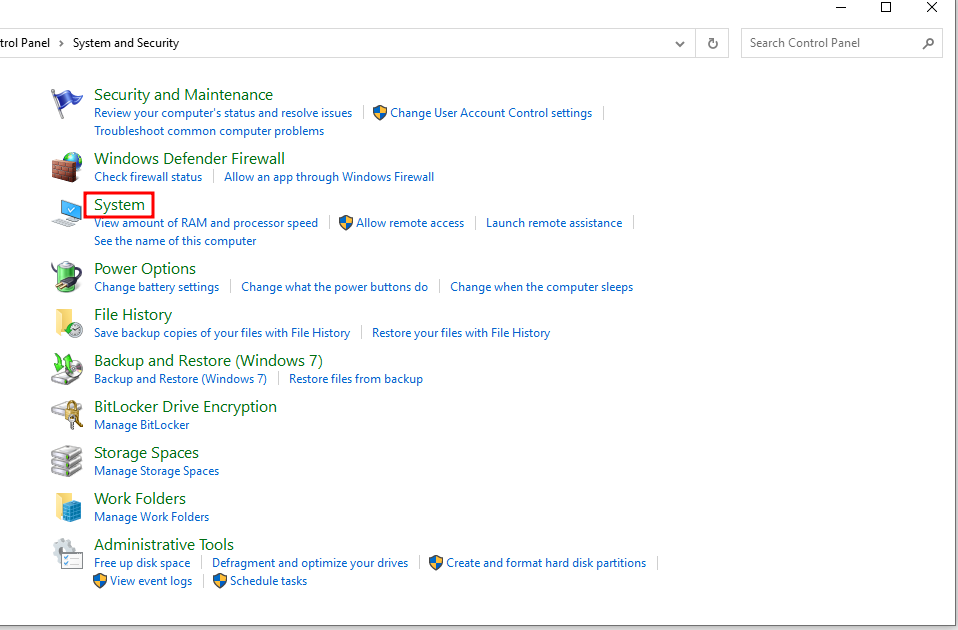Click the Security and Maintenance flag icon
958x630 pixels.
[66, 103]
